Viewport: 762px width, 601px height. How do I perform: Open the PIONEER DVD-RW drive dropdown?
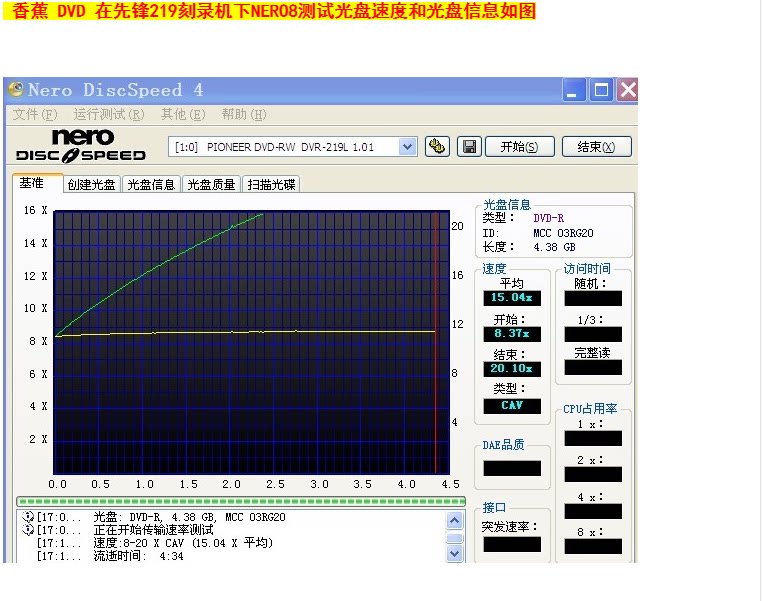click(407, 147)
